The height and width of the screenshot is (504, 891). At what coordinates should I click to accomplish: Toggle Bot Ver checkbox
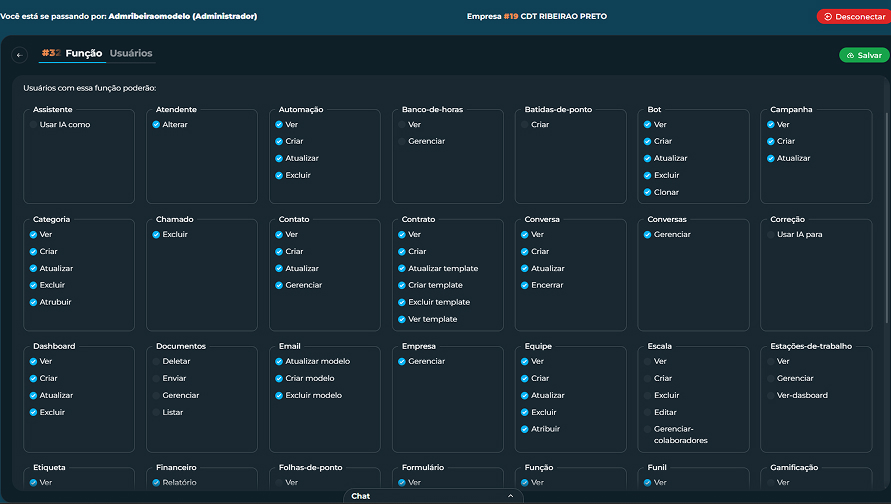click(647, 124)
